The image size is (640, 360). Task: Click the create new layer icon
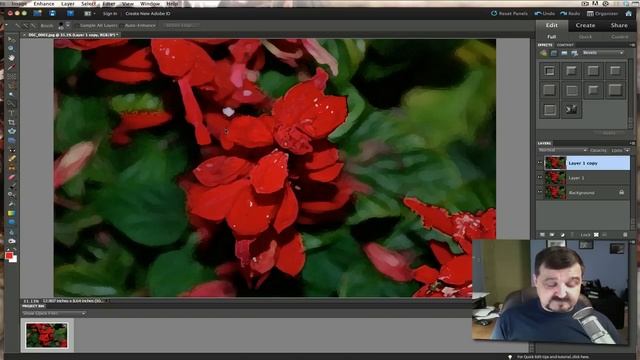(542, 235)
